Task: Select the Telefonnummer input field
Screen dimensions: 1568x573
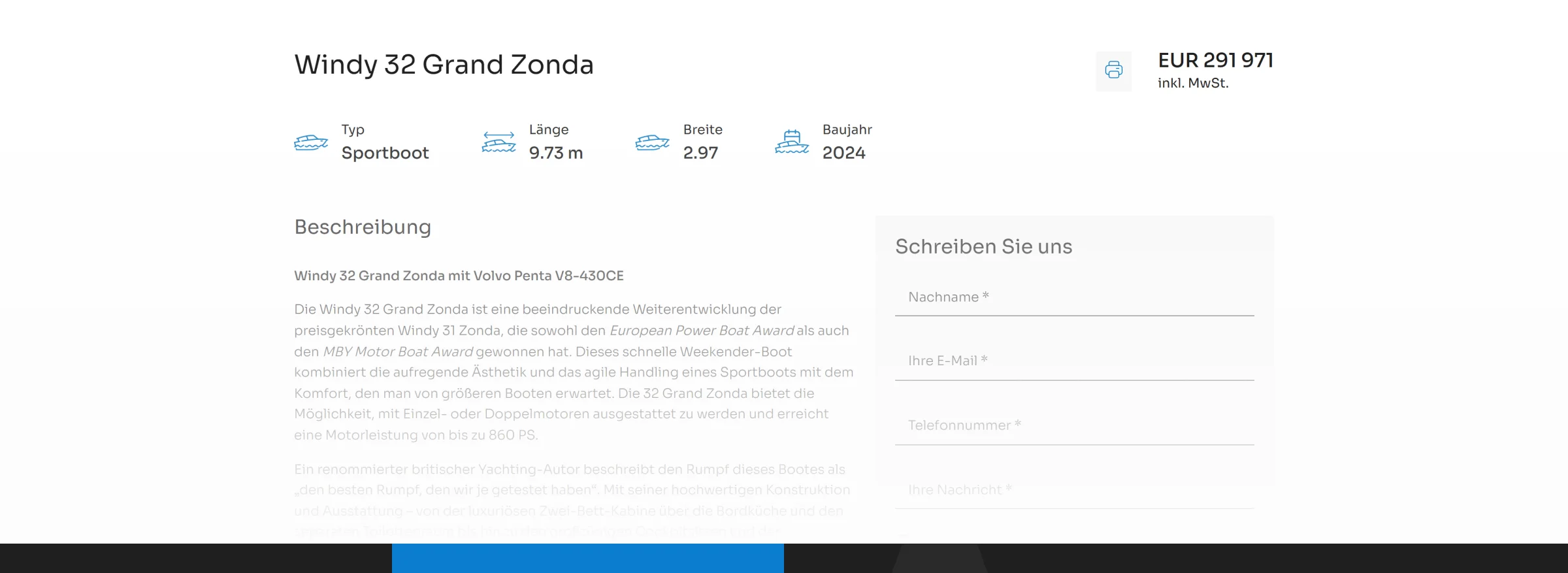Action: [x=1074, y=426]
